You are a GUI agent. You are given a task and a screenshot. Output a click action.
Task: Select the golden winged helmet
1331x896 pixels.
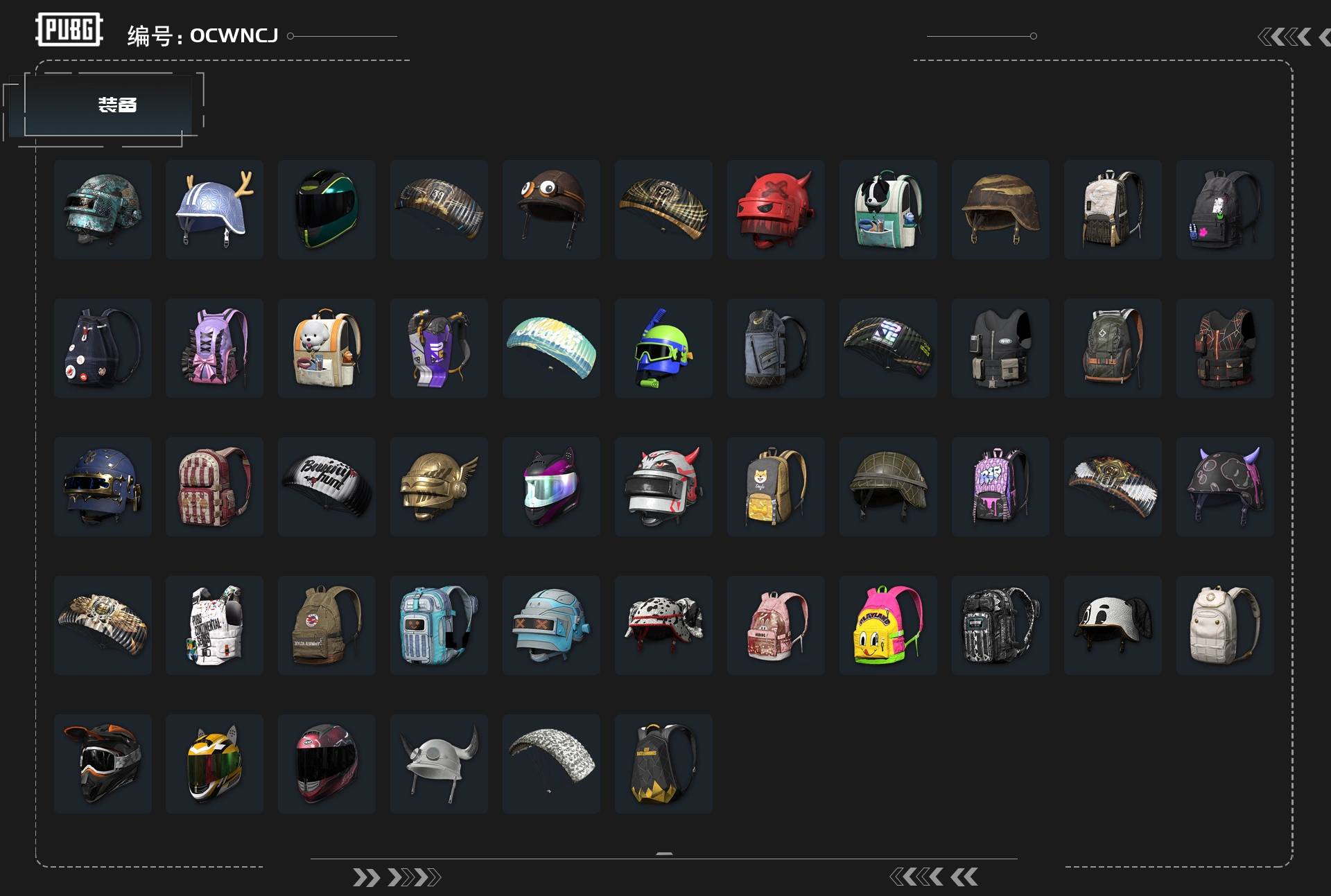pyautogui.click(x=440, y=486)
